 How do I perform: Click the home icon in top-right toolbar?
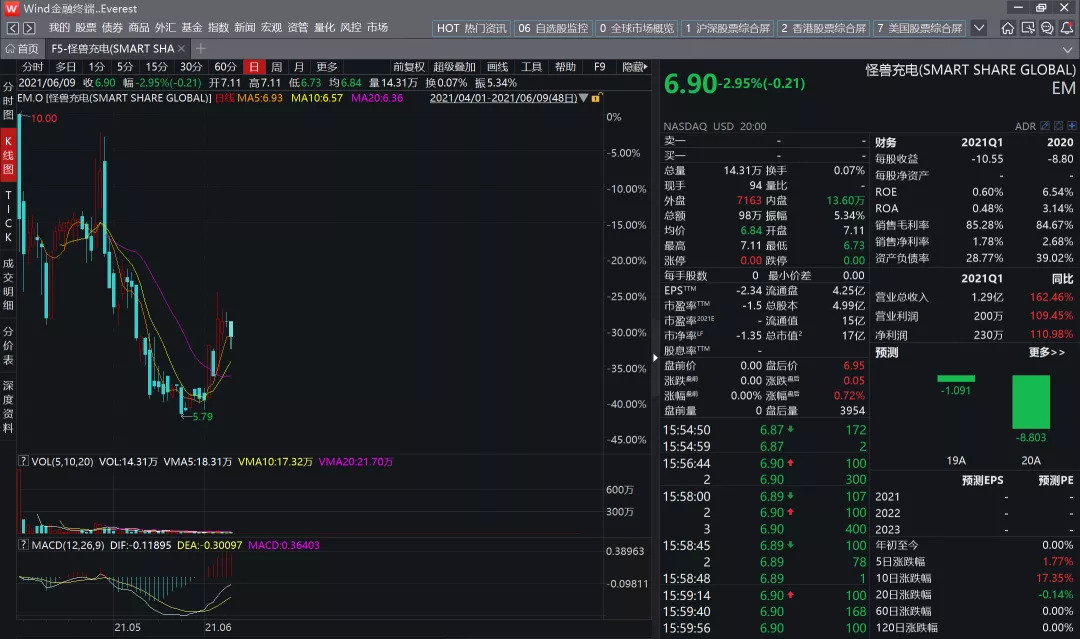pos(1008,29)
